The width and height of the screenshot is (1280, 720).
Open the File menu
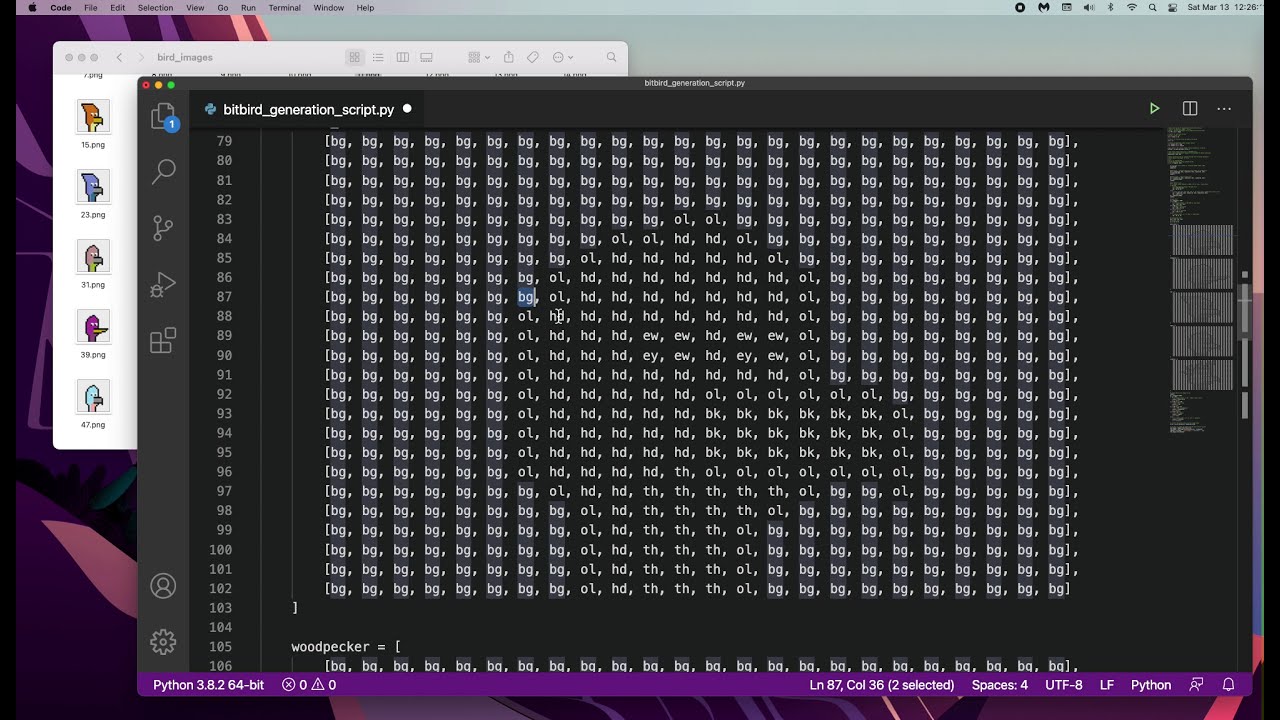(91, 7)
